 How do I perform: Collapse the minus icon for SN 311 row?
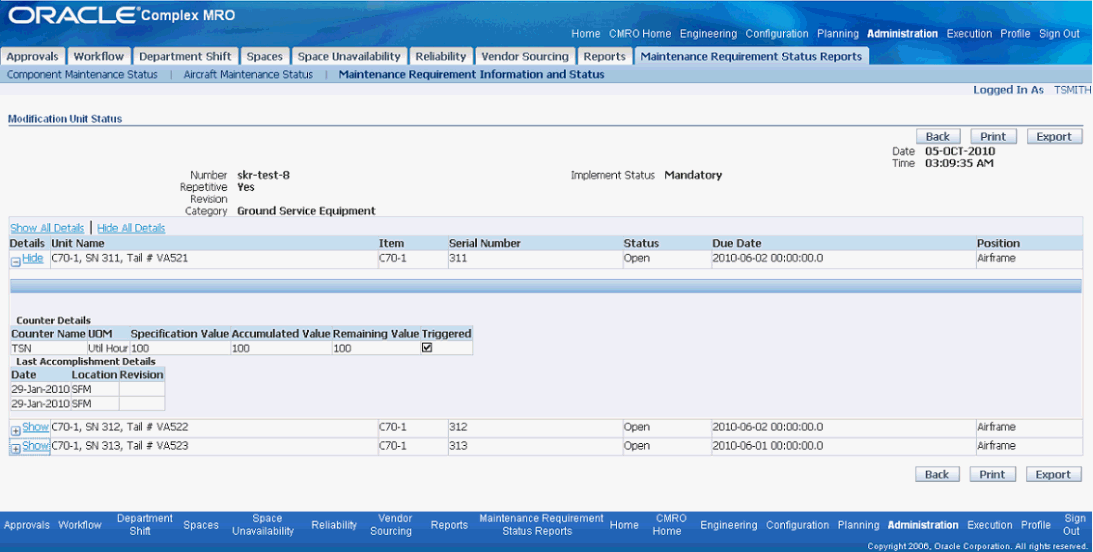[x=15, y=262]
